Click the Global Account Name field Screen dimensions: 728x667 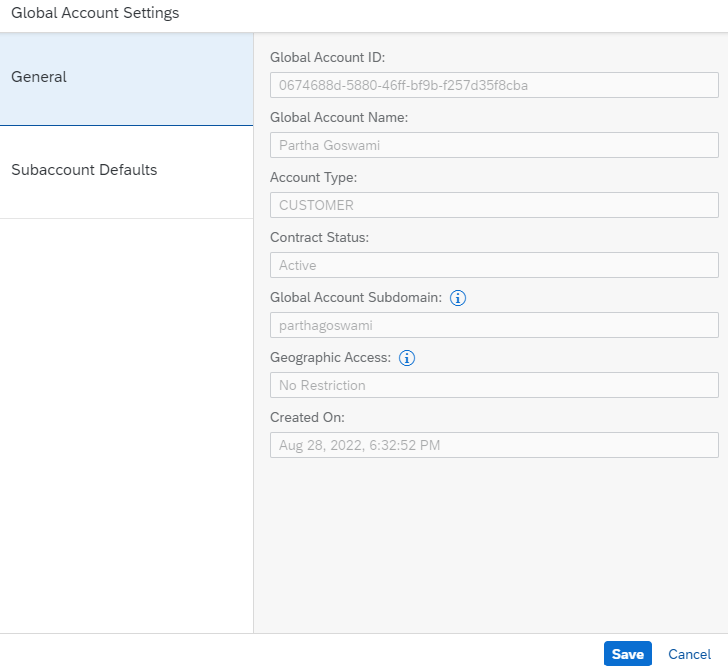[x=494, y=145]
